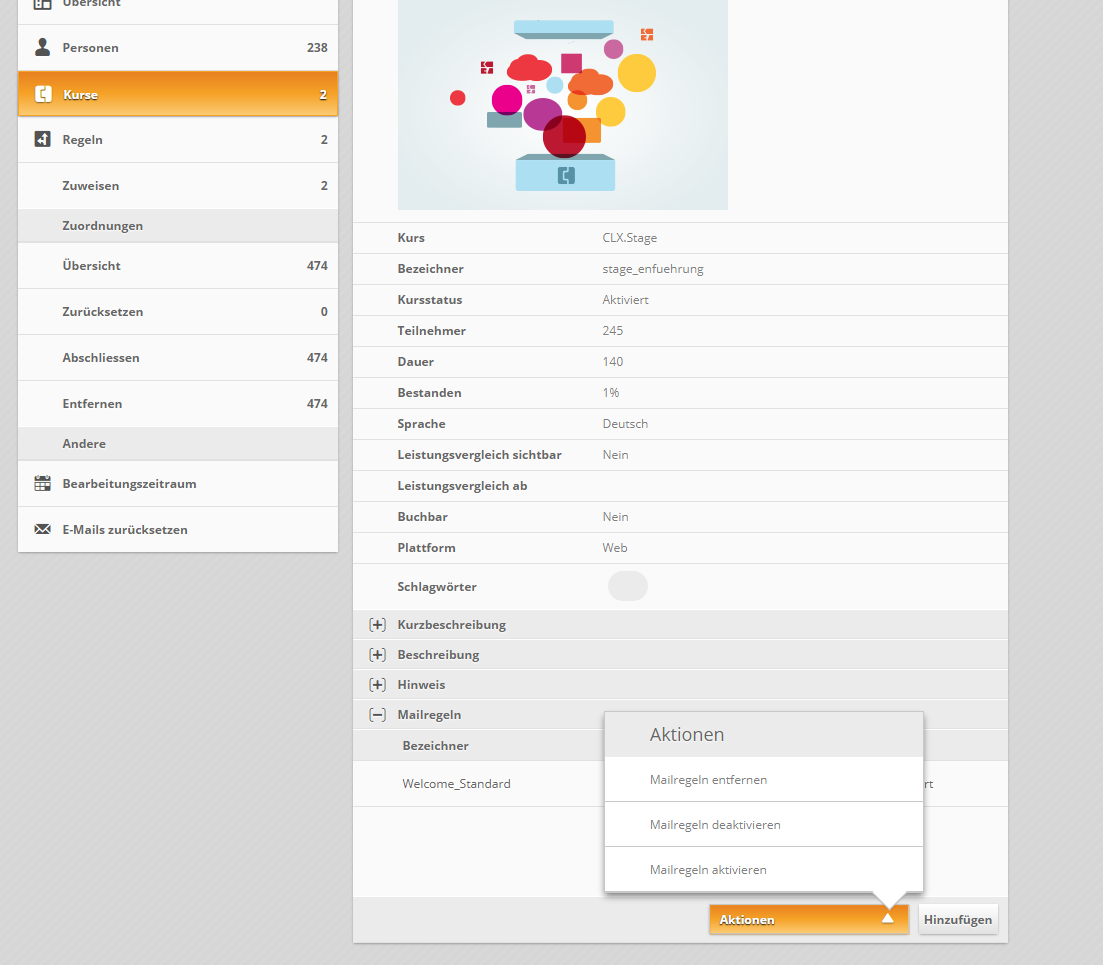1103x965 pixels.
Task: Choose Mailregeln aktivieren action
Action: pyautogui.click(x=708, y=870)
